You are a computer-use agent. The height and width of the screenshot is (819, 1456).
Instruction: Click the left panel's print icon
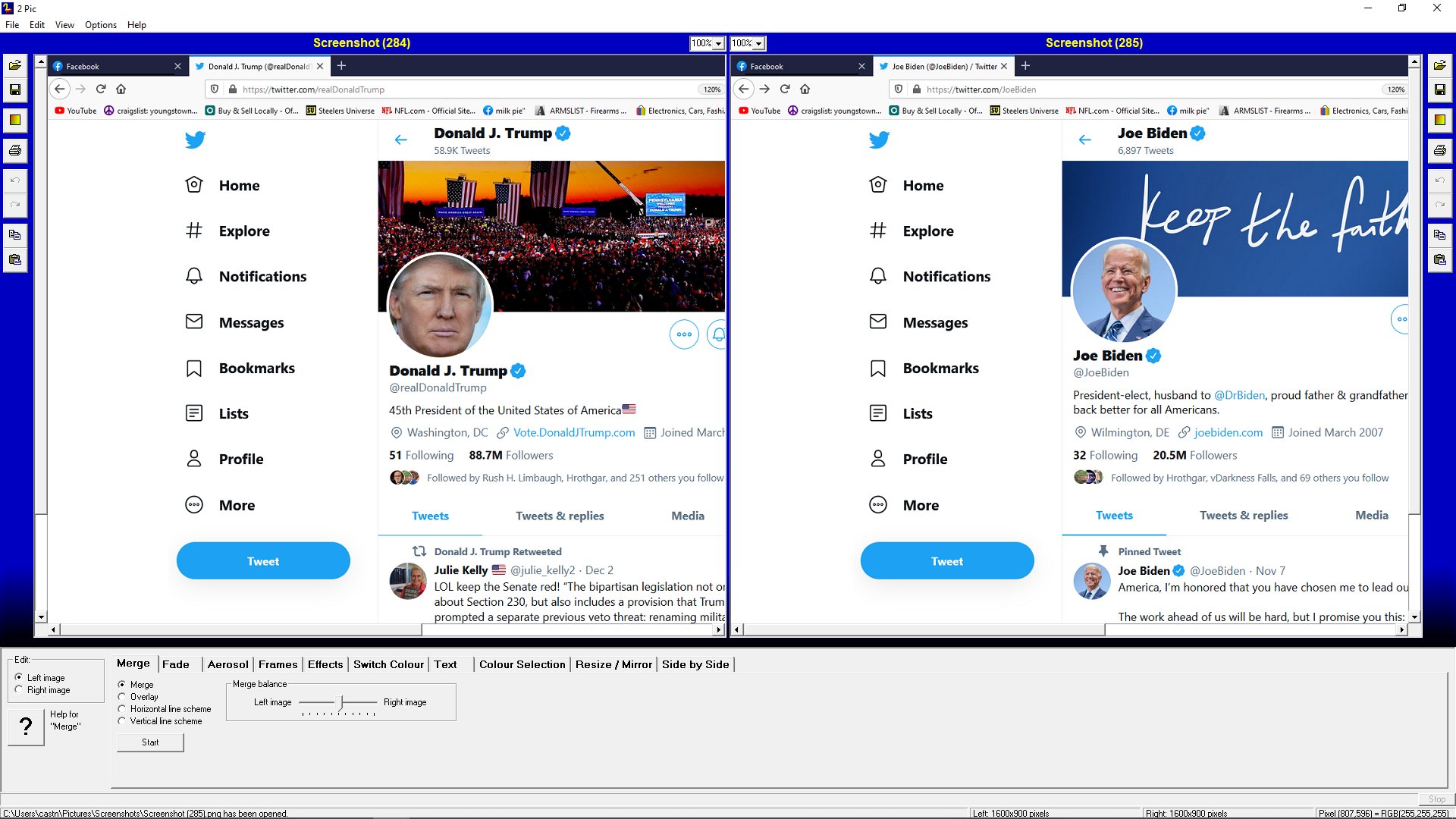14,150
